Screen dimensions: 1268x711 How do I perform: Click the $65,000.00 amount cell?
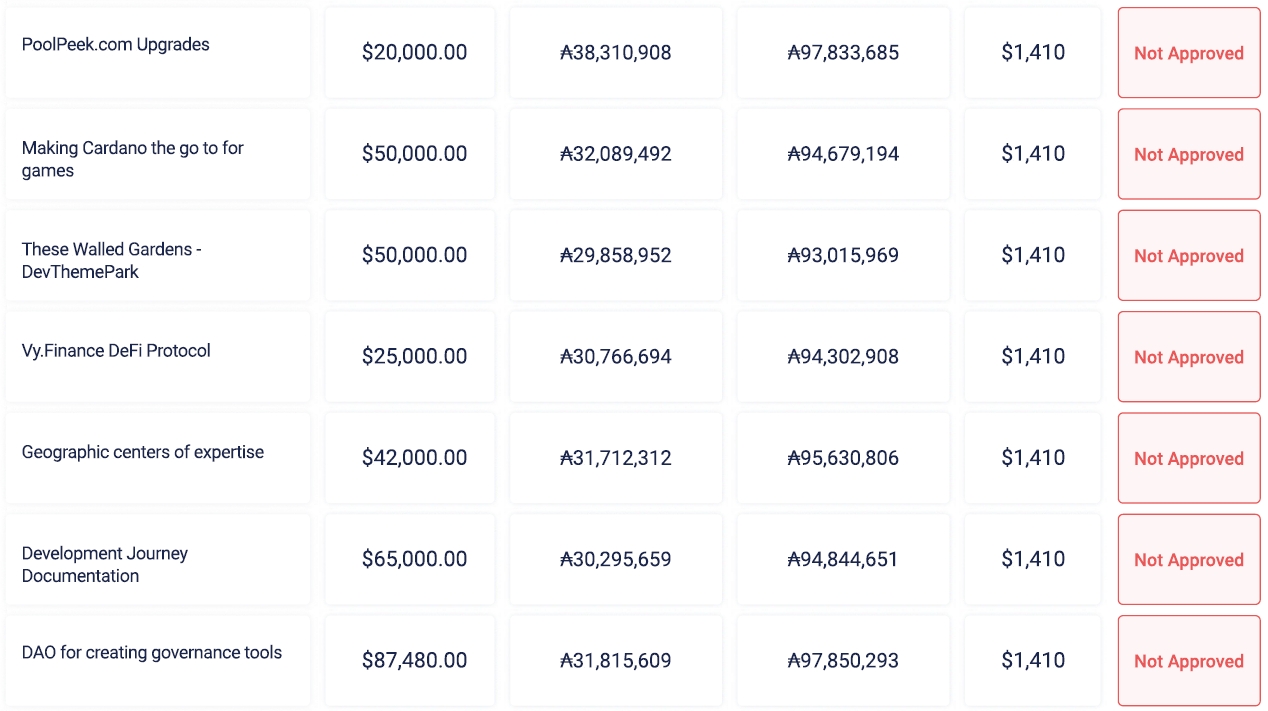[414, 560]
